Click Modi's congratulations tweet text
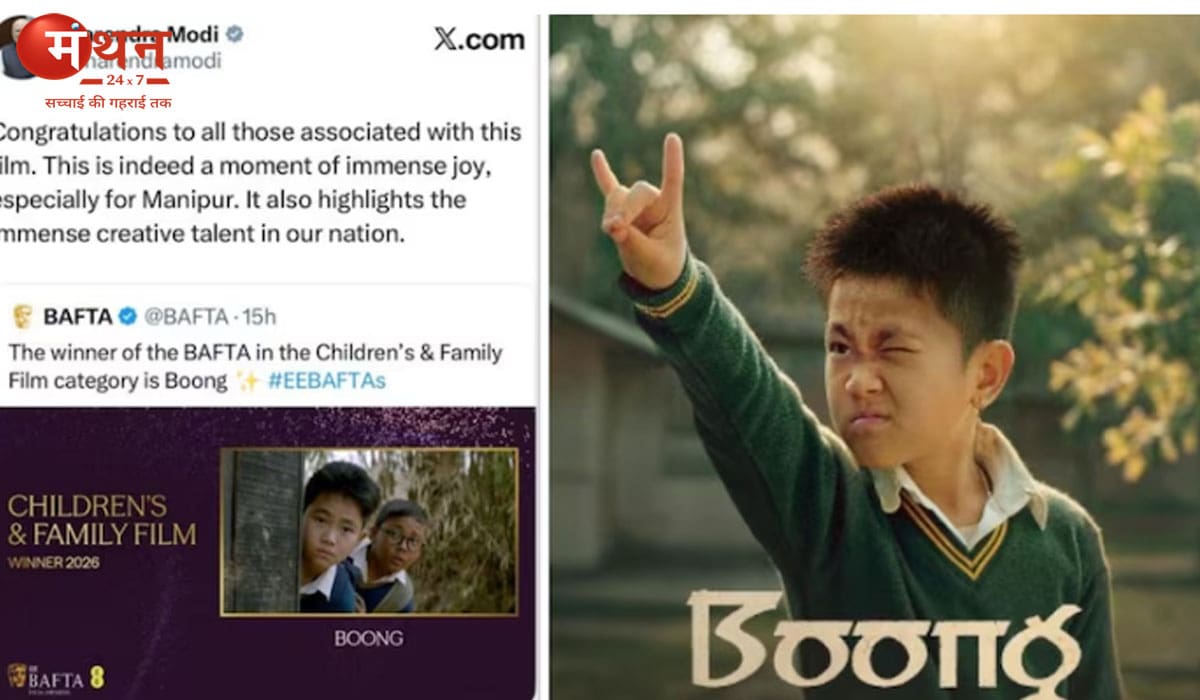1200x700 pixels. 260,184
